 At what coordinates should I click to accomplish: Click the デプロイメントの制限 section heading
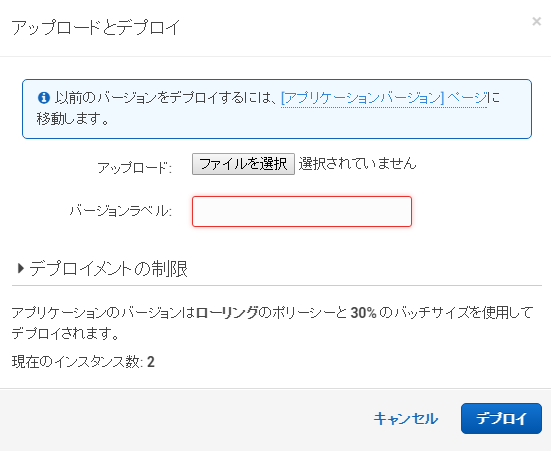pos(108,269)
